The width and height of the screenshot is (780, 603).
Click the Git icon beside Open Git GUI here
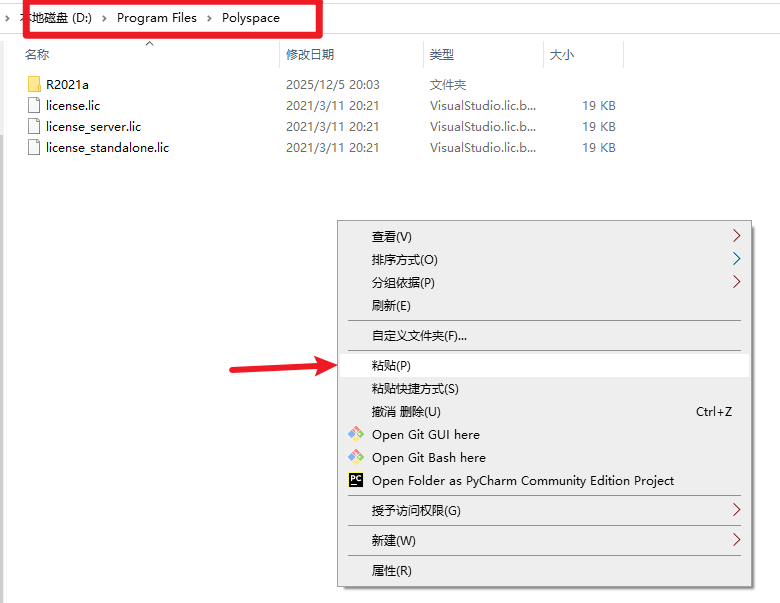[x=356, y=434]
